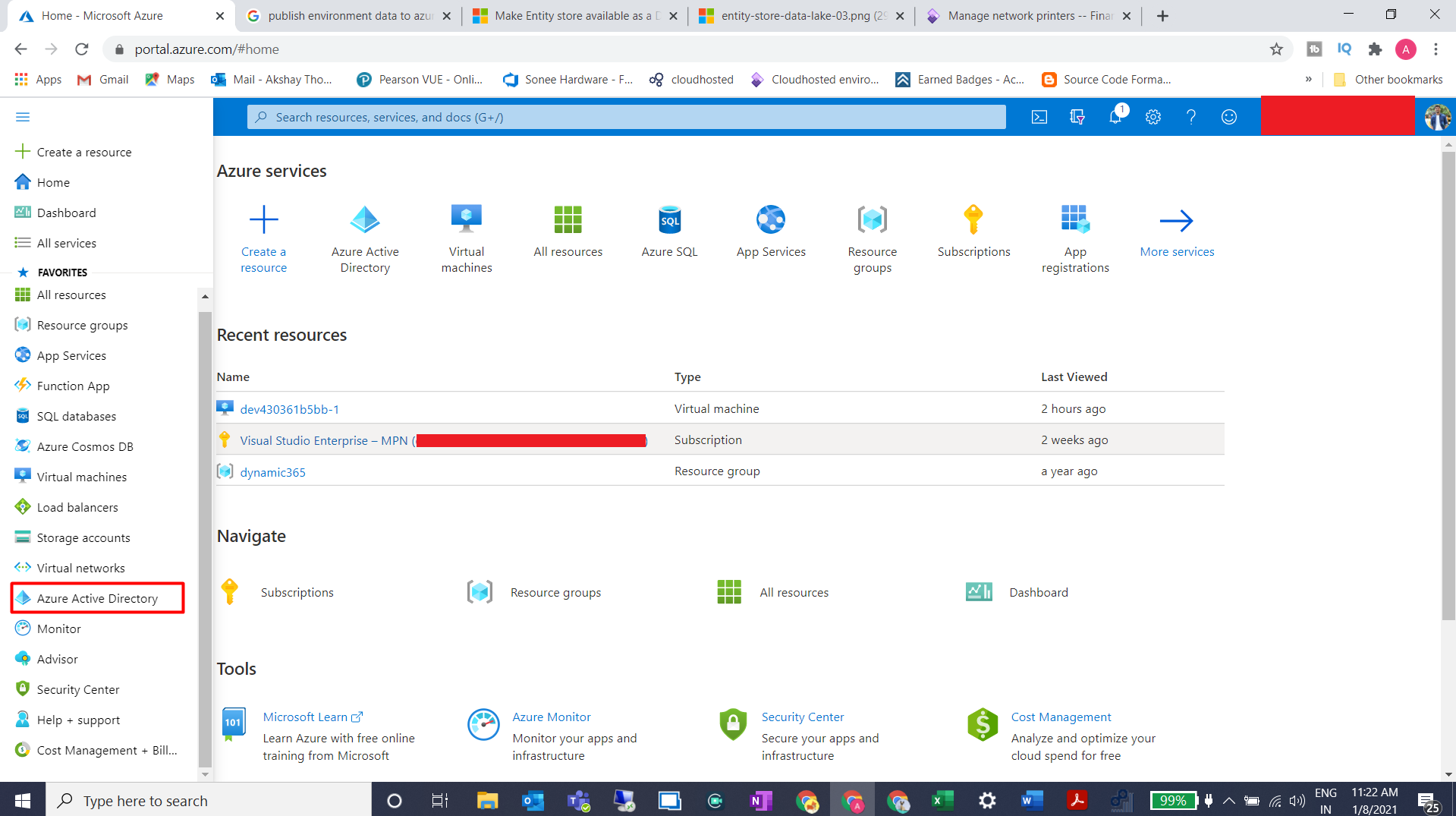Select the Azure SQL service icon
1456x816 pixels.
point(668,221)
